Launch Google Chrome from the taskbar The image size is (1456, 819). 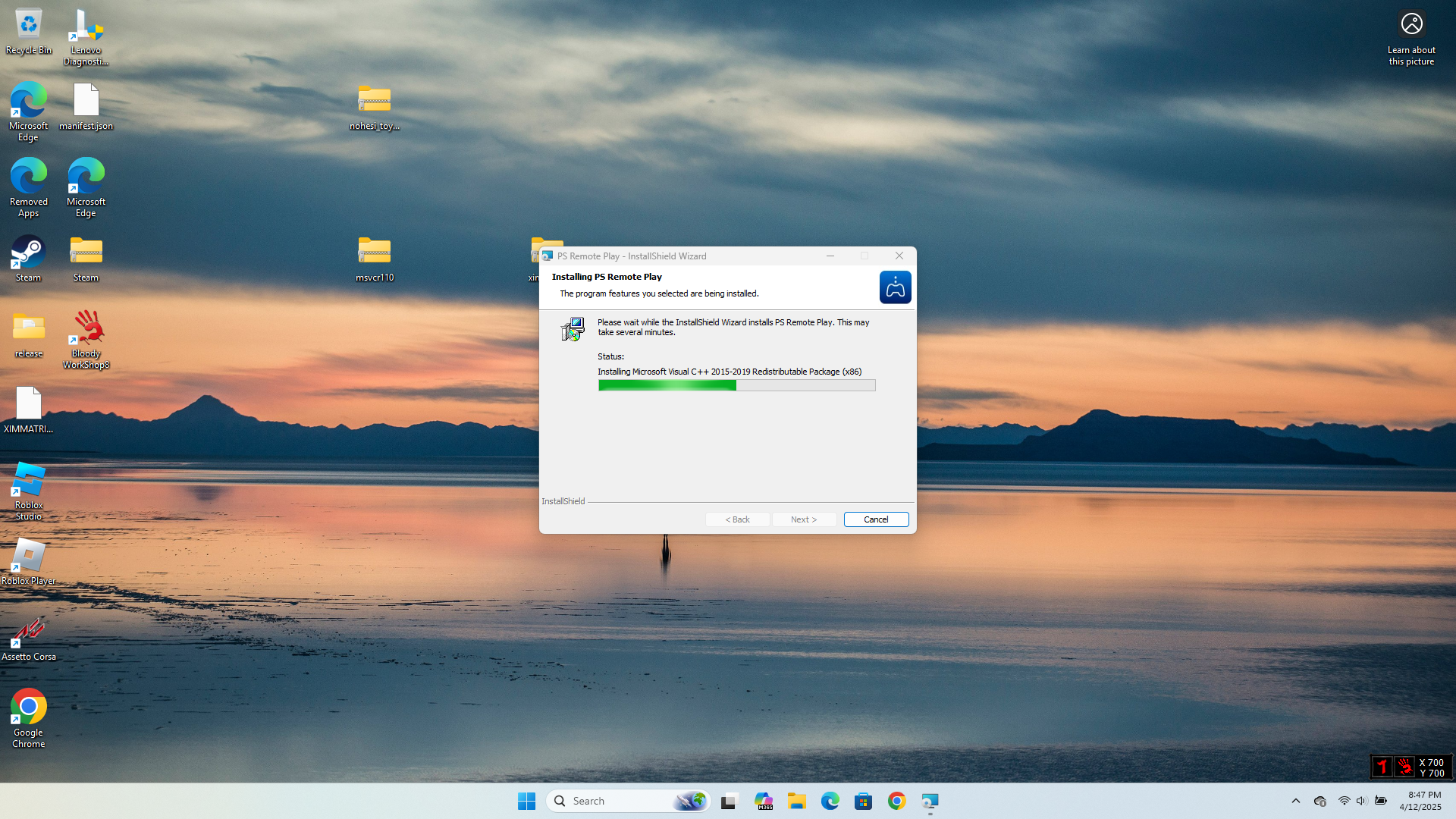[897, 801]
